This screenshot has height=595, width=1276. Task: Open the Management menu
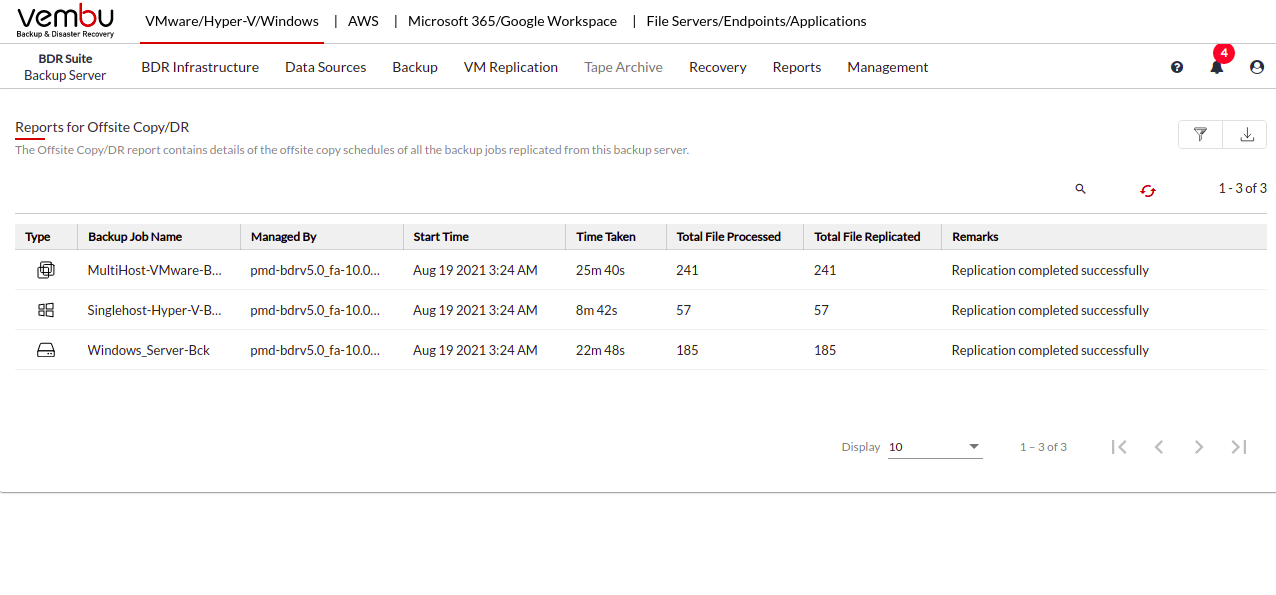pos(888,67)
